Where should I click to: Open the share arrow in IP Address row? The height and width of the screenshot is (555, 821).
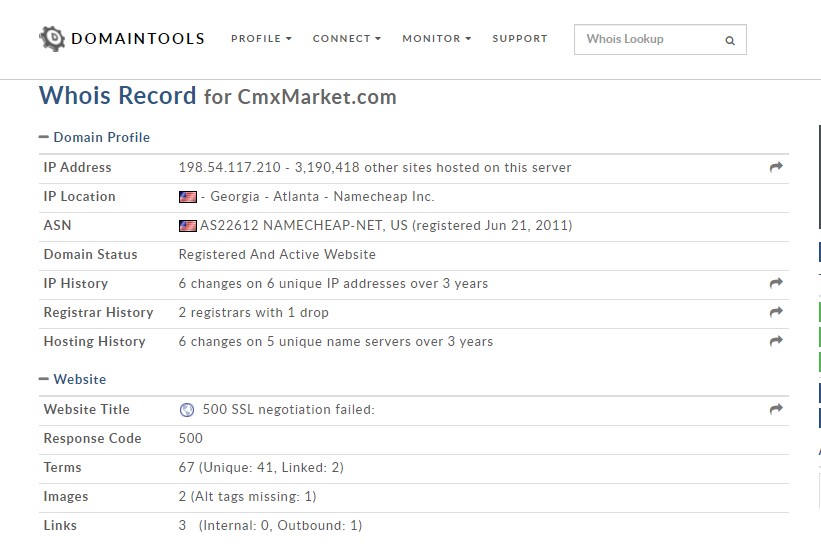point(776,167)
